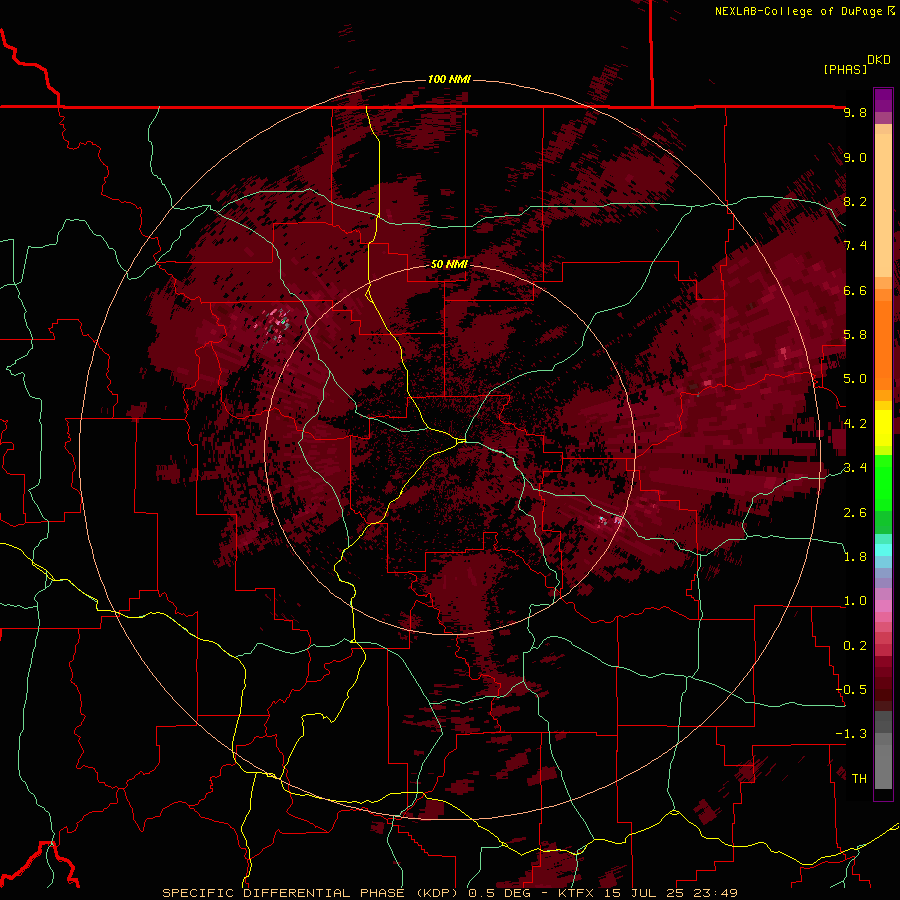Pick the cyan legend color band
This screenshot has height=900, width=900.
[883, 550]
